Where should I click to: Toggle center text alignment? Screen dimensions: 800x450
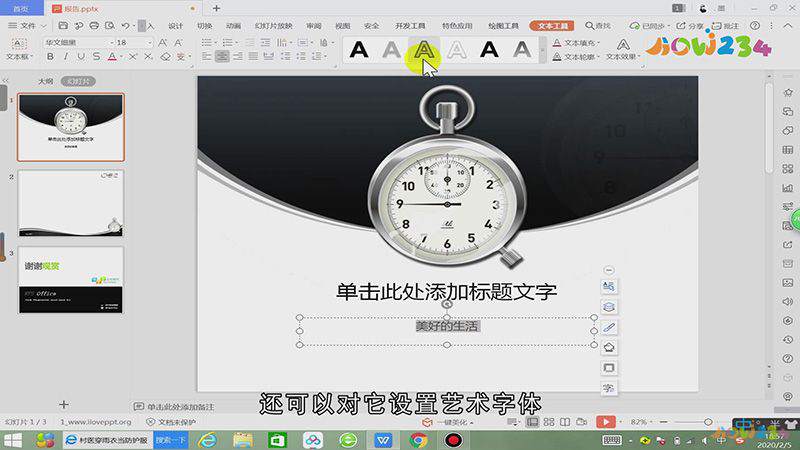tap(222, 57)
